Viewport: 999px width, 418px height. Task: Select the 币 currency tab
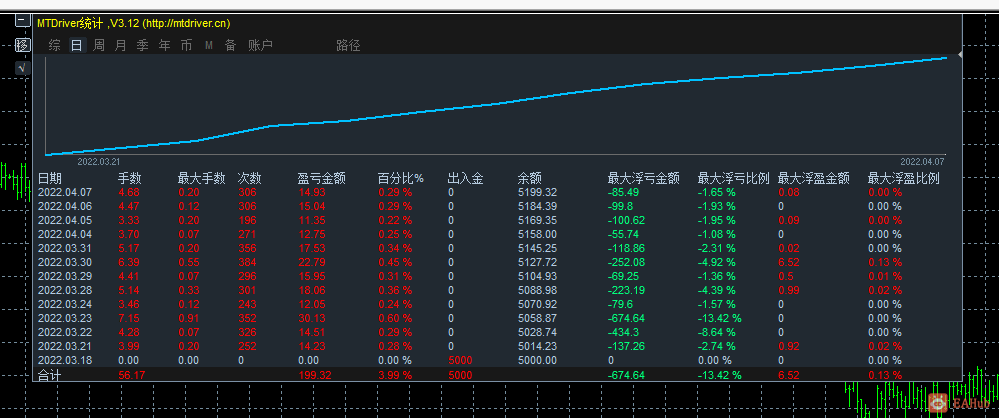pyautogui.click(x=186, y=45)
